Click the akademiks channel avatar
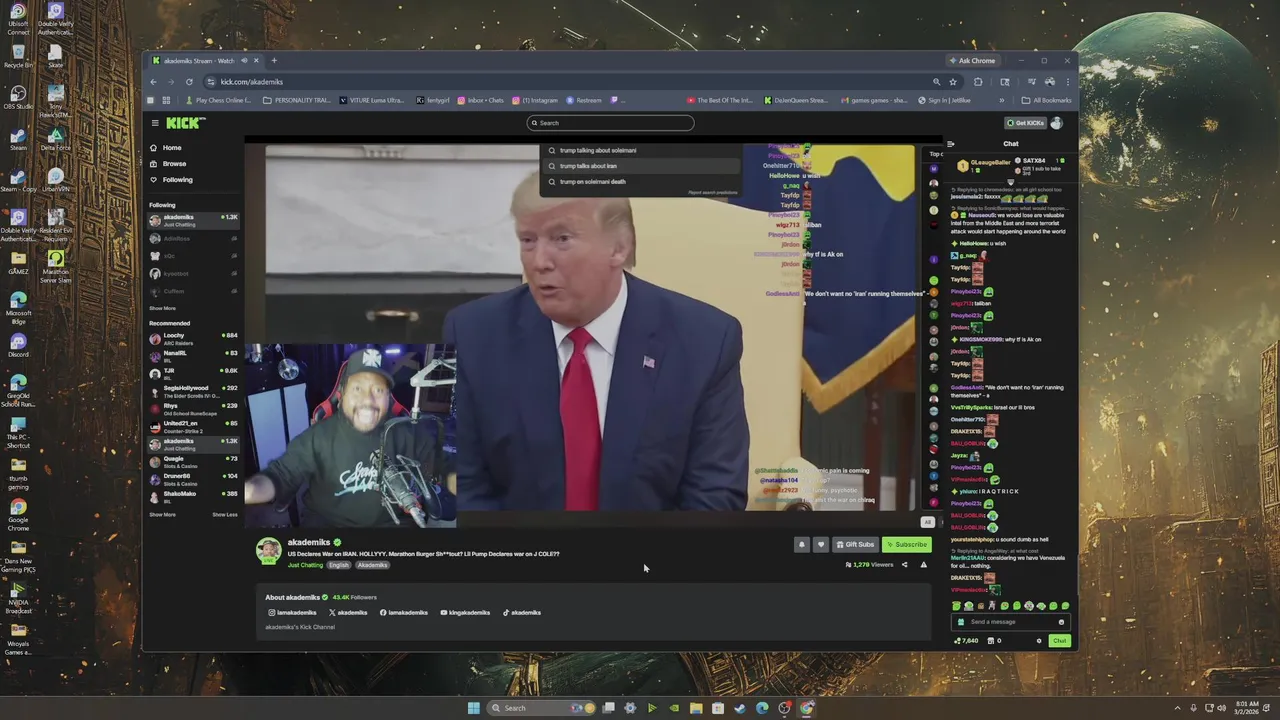1280x720 pixels. click(268, 550)
